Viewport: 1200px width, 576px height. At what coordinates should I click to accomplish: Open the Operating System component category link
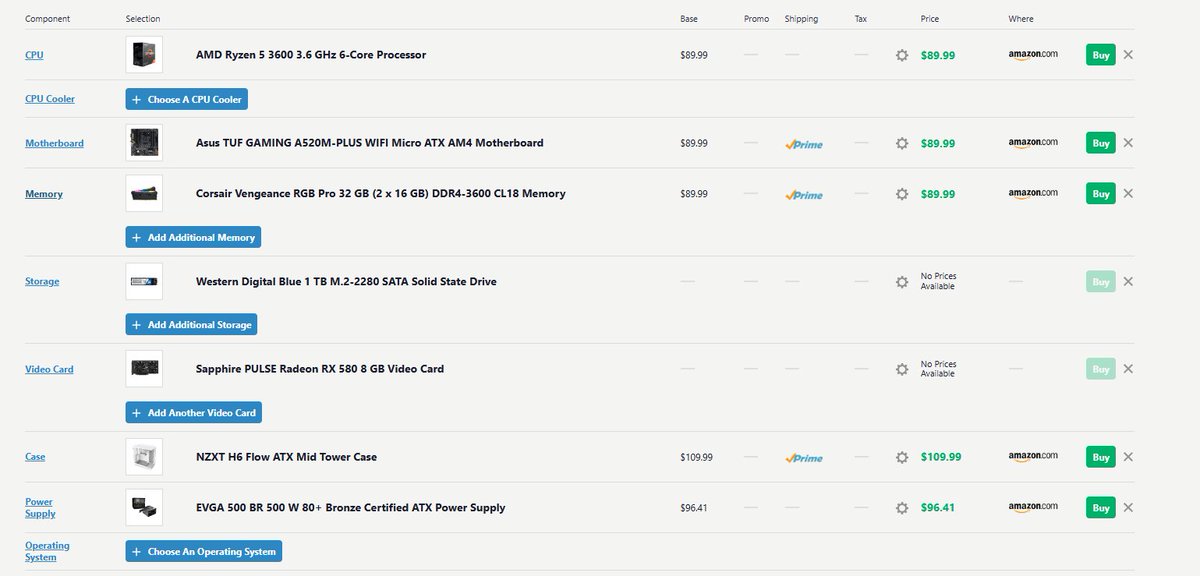47,551
